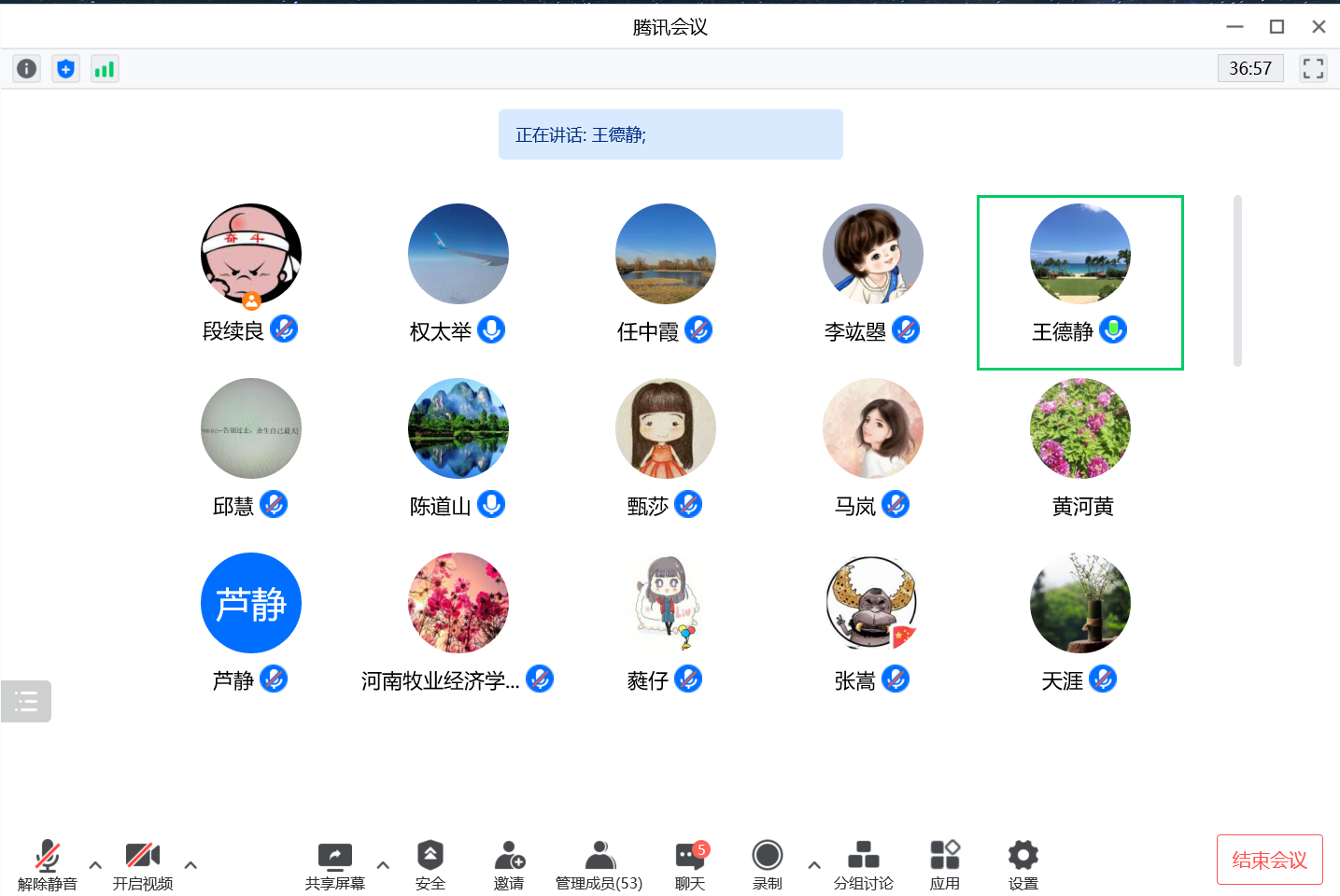Open the meeting info icon

(x=27, y=68)
